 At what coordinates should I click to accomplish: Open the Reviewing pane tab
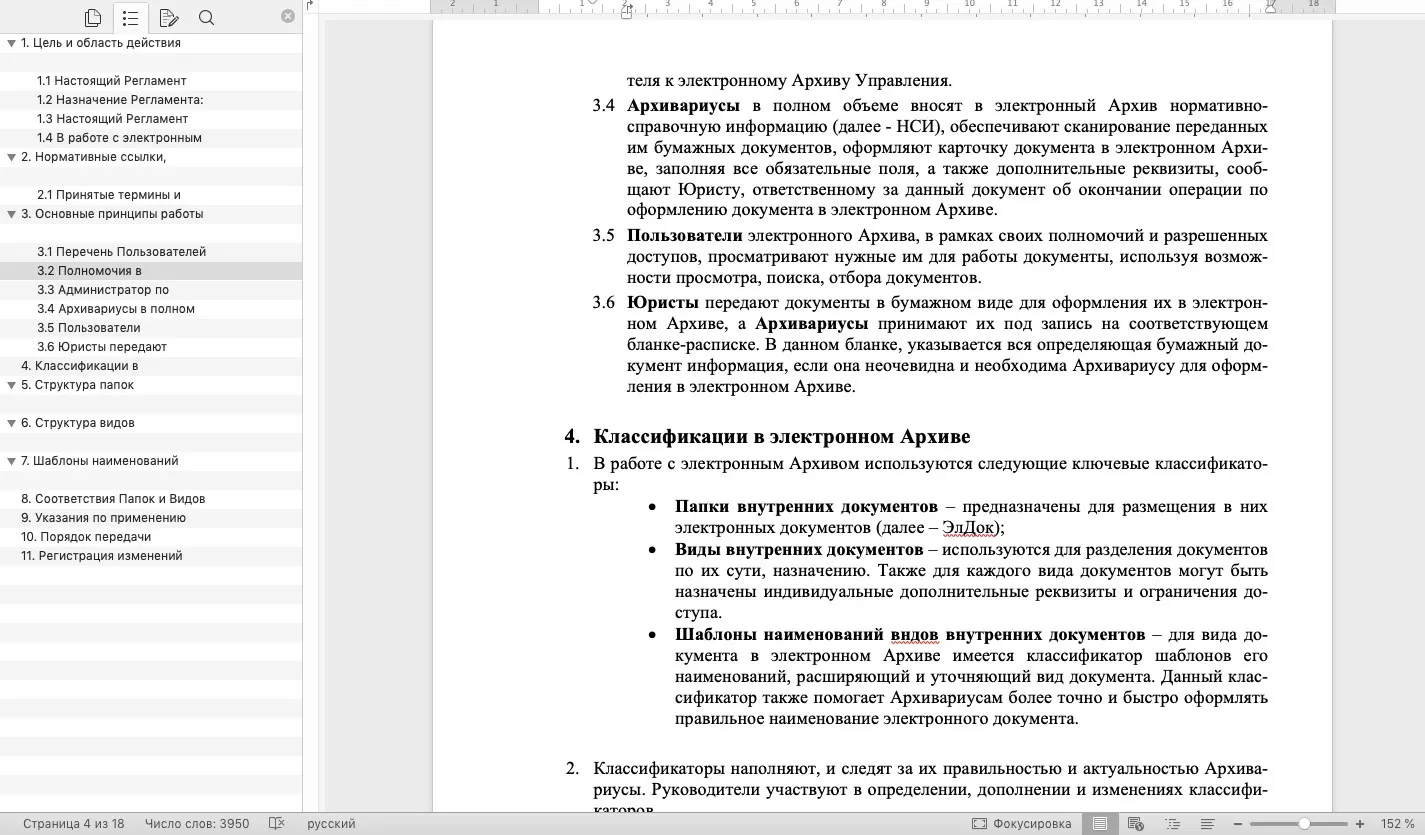click(168, 17)
